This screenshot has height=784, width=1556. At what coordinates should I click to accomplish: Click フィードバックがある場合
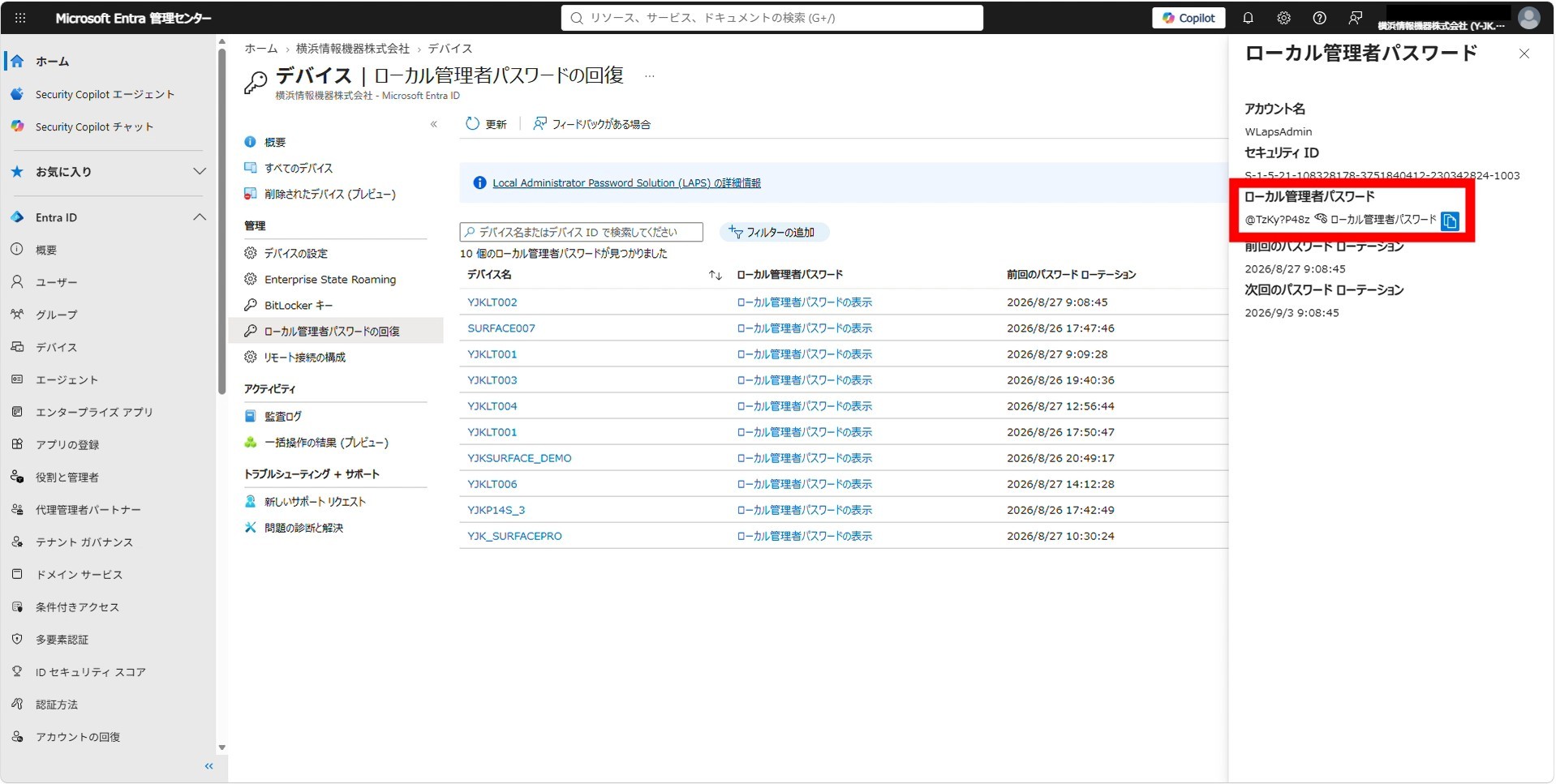(592, 124)
